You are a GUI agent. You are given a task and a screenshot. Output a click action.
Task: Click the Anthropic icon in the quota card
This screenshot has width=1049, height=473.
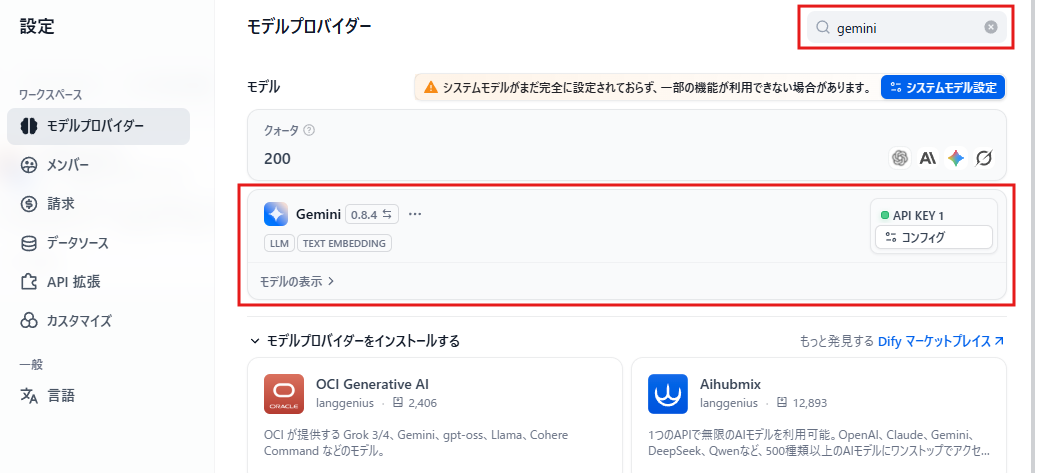click(x=927, y=158)
